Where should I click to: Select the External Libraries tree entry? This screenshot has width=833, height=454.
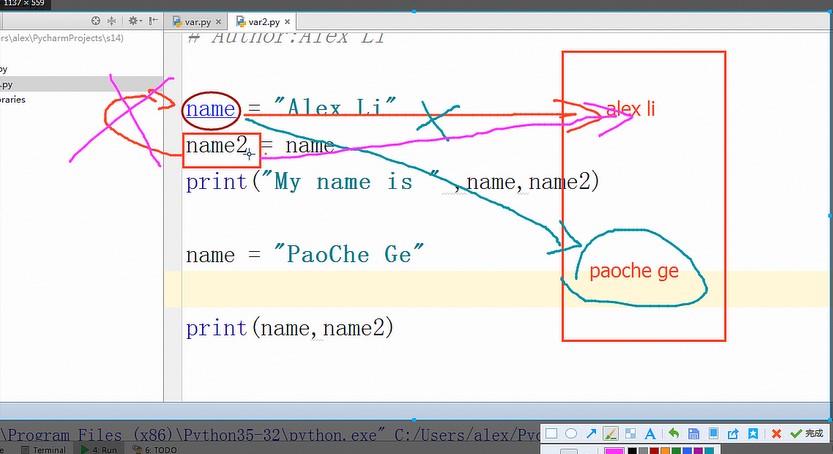pos(13,100)
